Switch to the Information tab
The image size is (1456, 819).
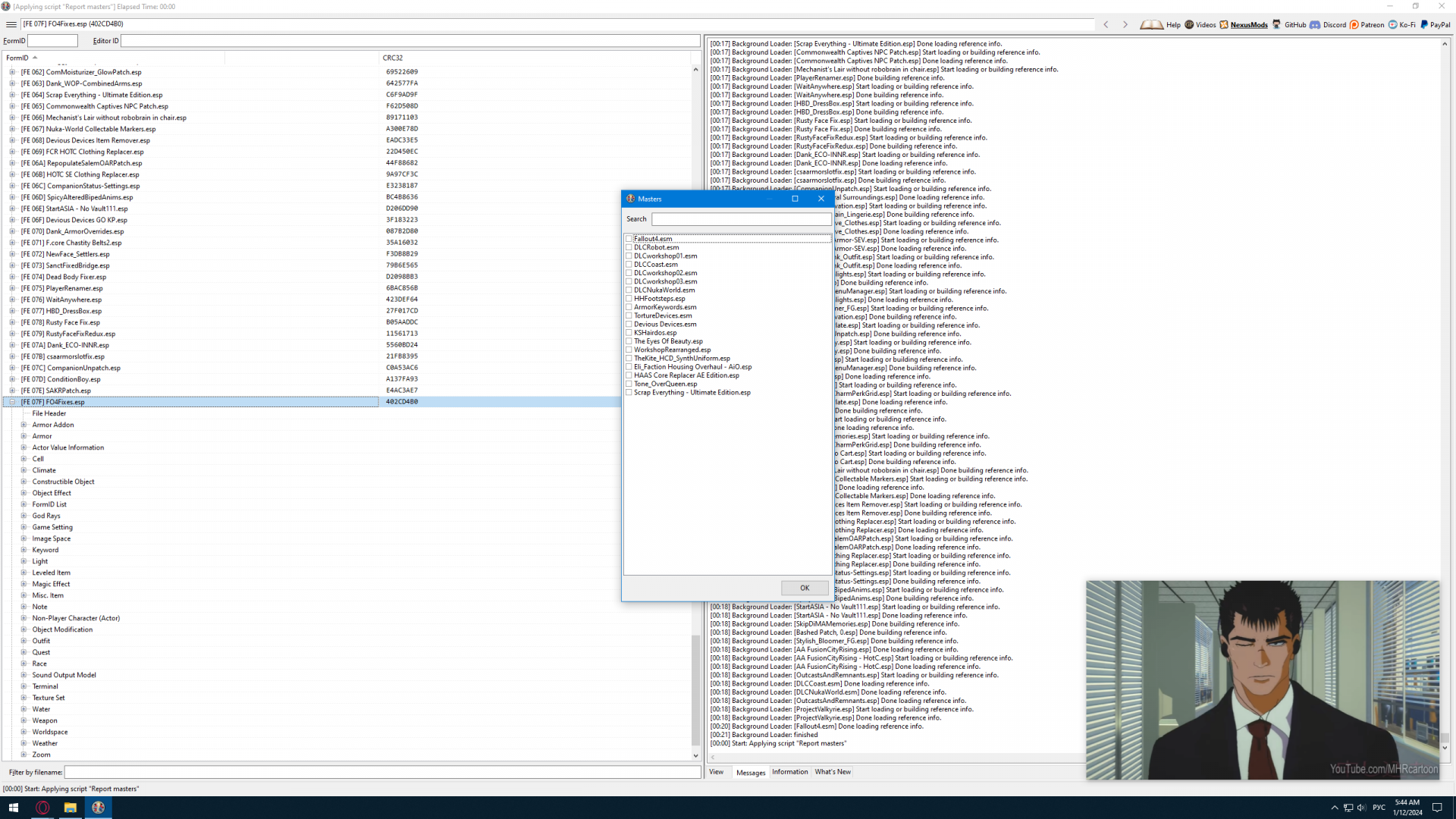pyautogui.click(x=789, y=772)
